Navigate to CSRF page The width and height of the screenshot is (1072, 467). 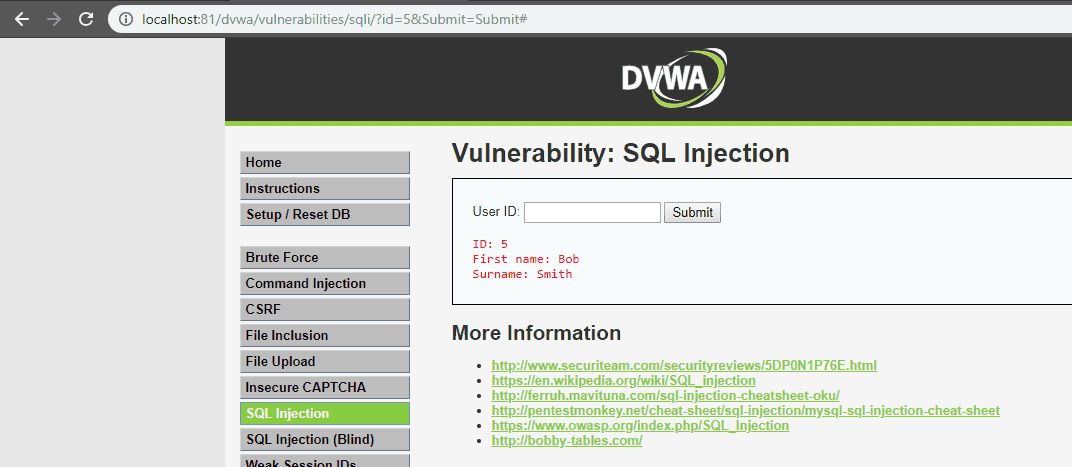(325, 310)
